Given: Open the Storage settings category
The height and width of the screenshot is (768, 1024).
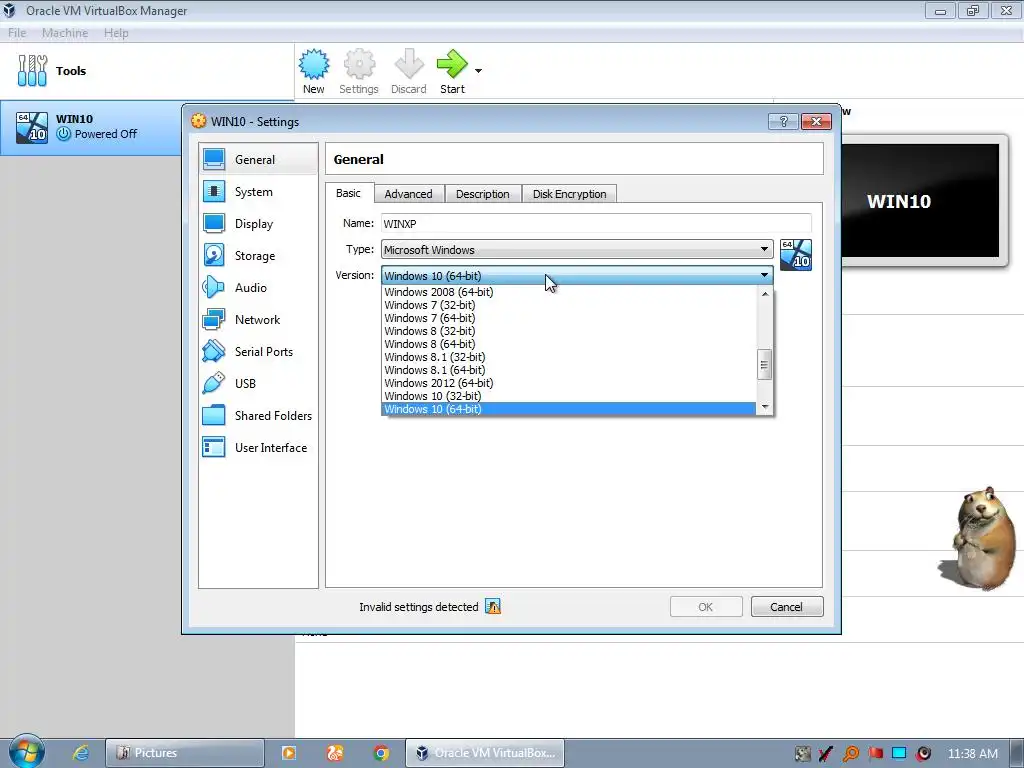Looking at the screenshot, I should [x=258, y=255].
